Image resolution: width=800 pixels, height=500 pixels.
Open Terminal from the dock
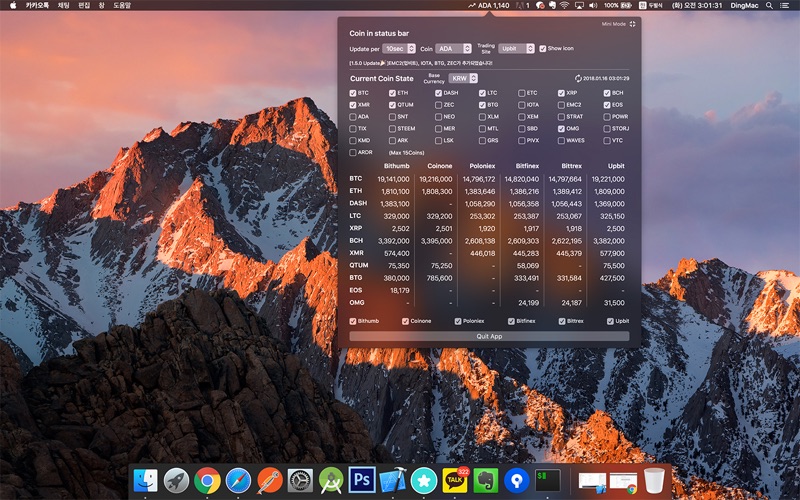tap(548, 480)
